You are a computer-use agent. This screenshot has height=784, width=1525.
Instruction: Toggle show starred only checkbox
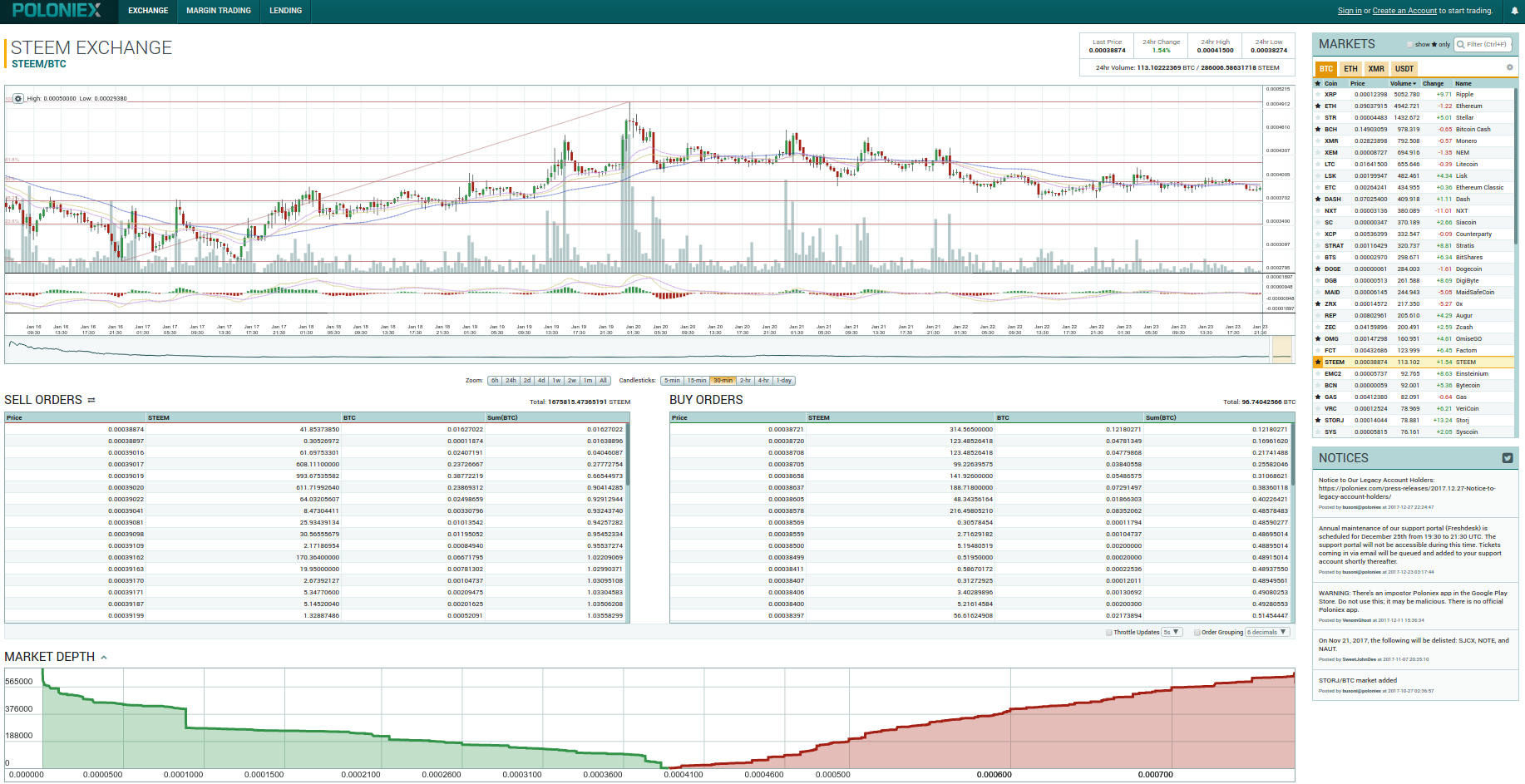1410,45
